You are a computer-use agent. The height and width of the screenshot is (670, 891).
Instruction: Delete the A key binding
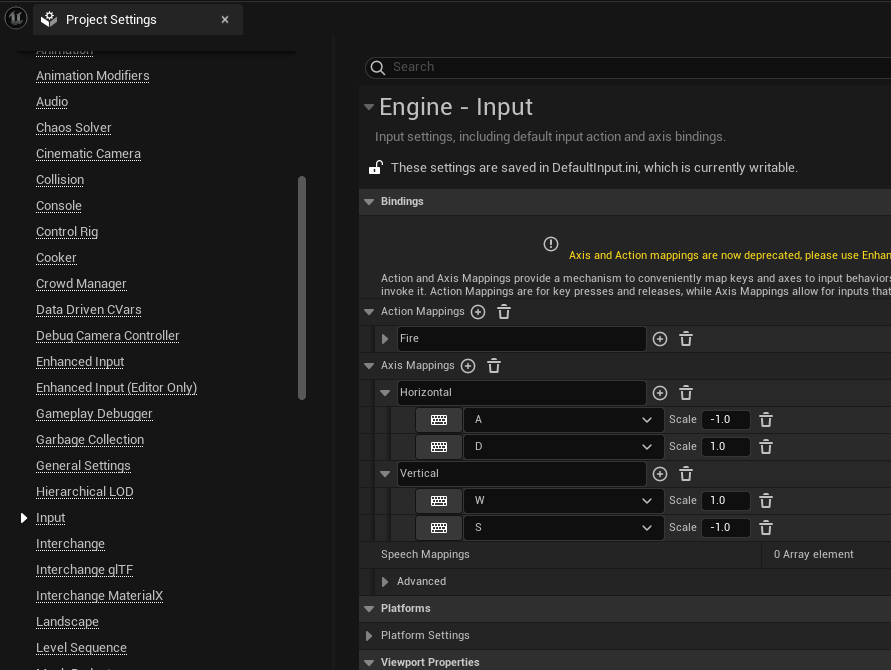pyautogui.click(x=766, y=420)
